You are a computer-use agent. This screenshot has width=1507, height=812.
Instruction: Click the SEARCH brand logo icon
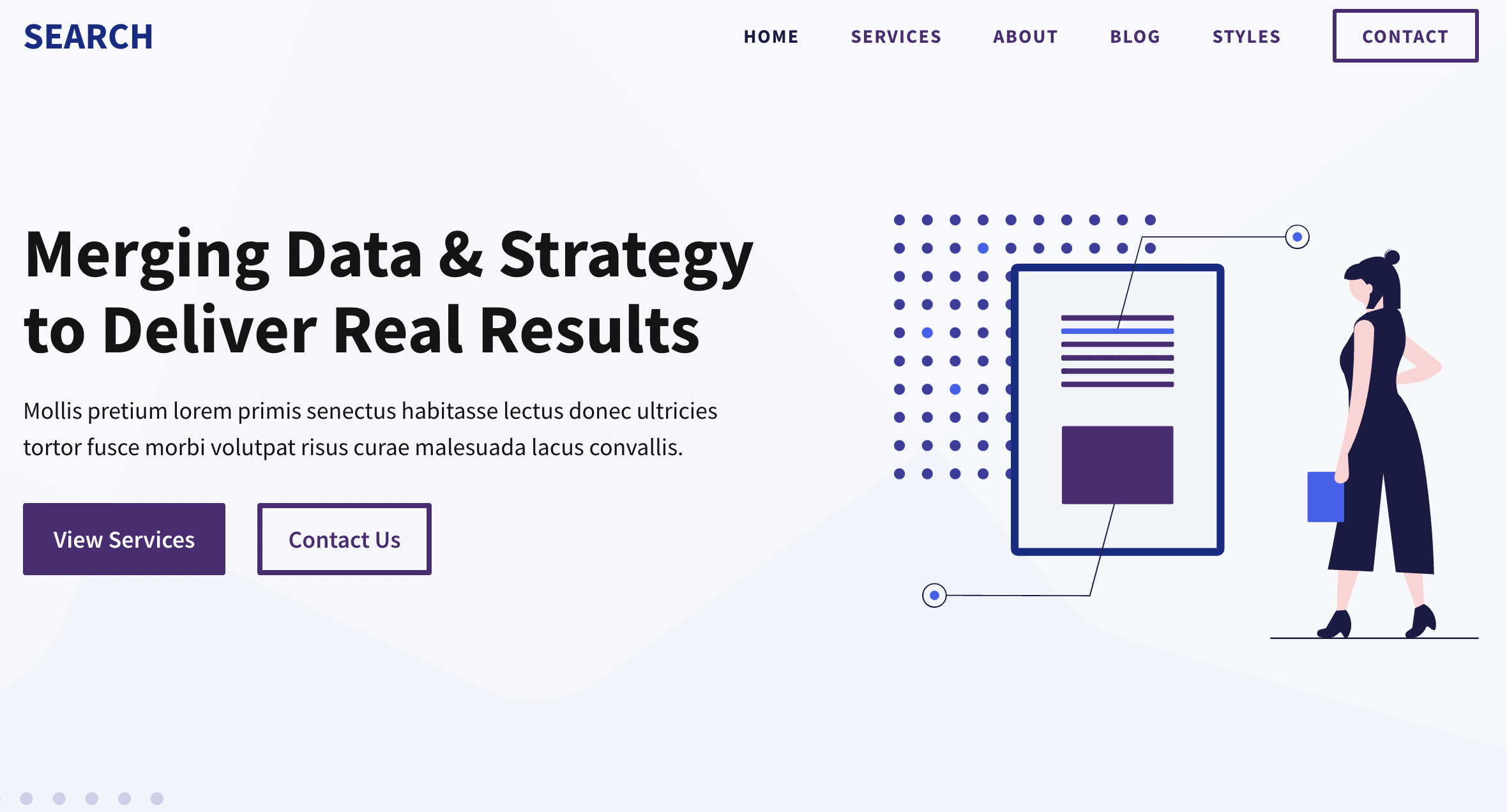(x=90, y=36)
